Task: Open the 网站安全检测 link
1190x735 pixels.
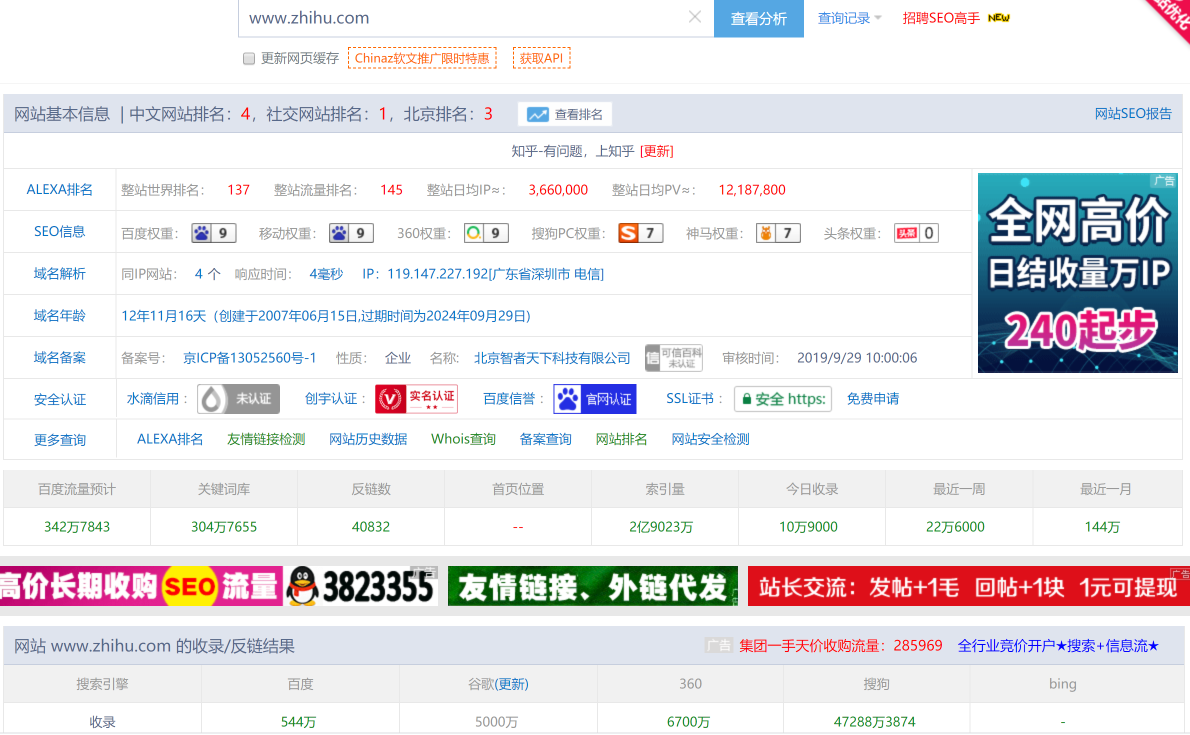Action: tap(710, 439)
